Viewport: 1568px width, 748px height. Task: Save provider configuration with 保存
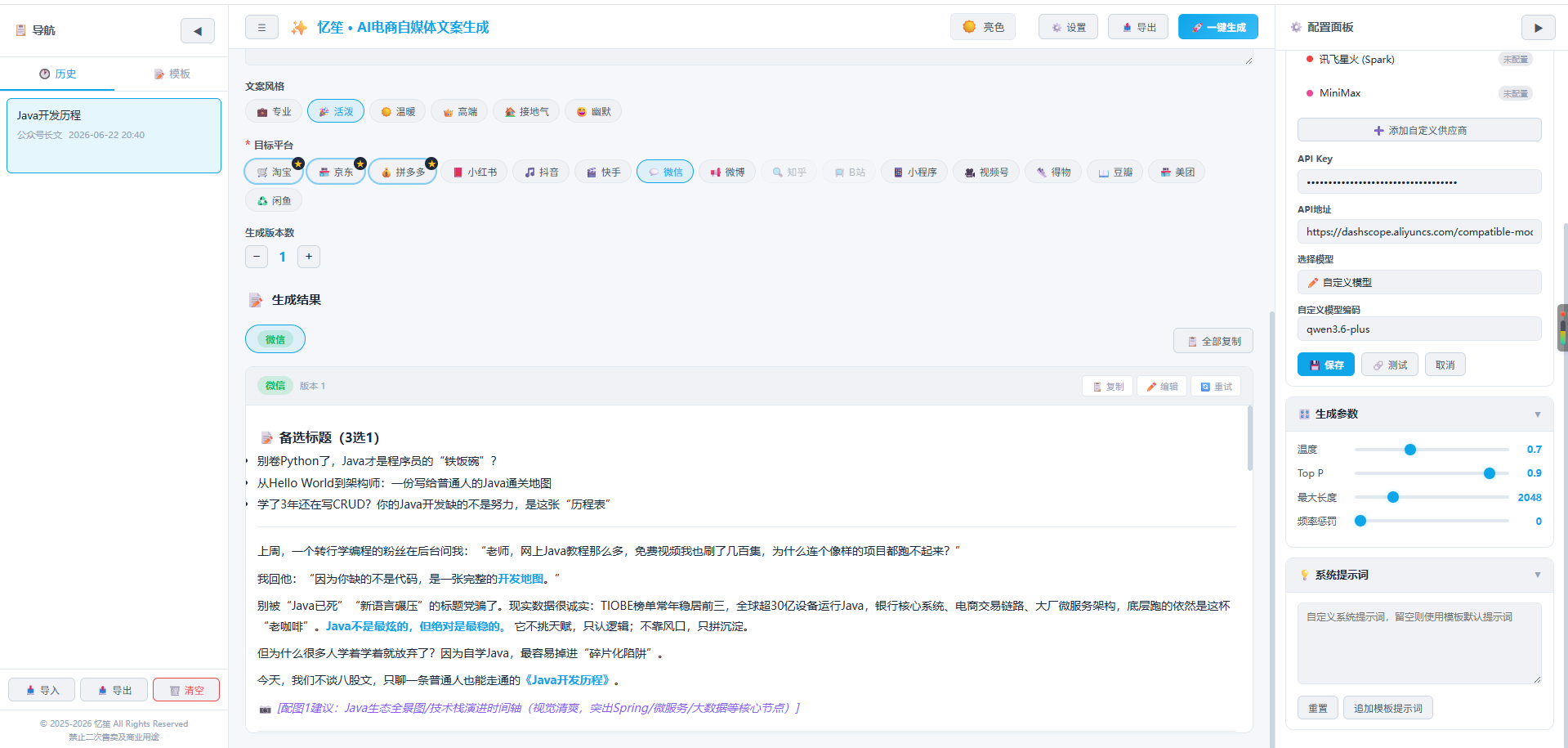pyautogui.click(x=1326, y=365)
